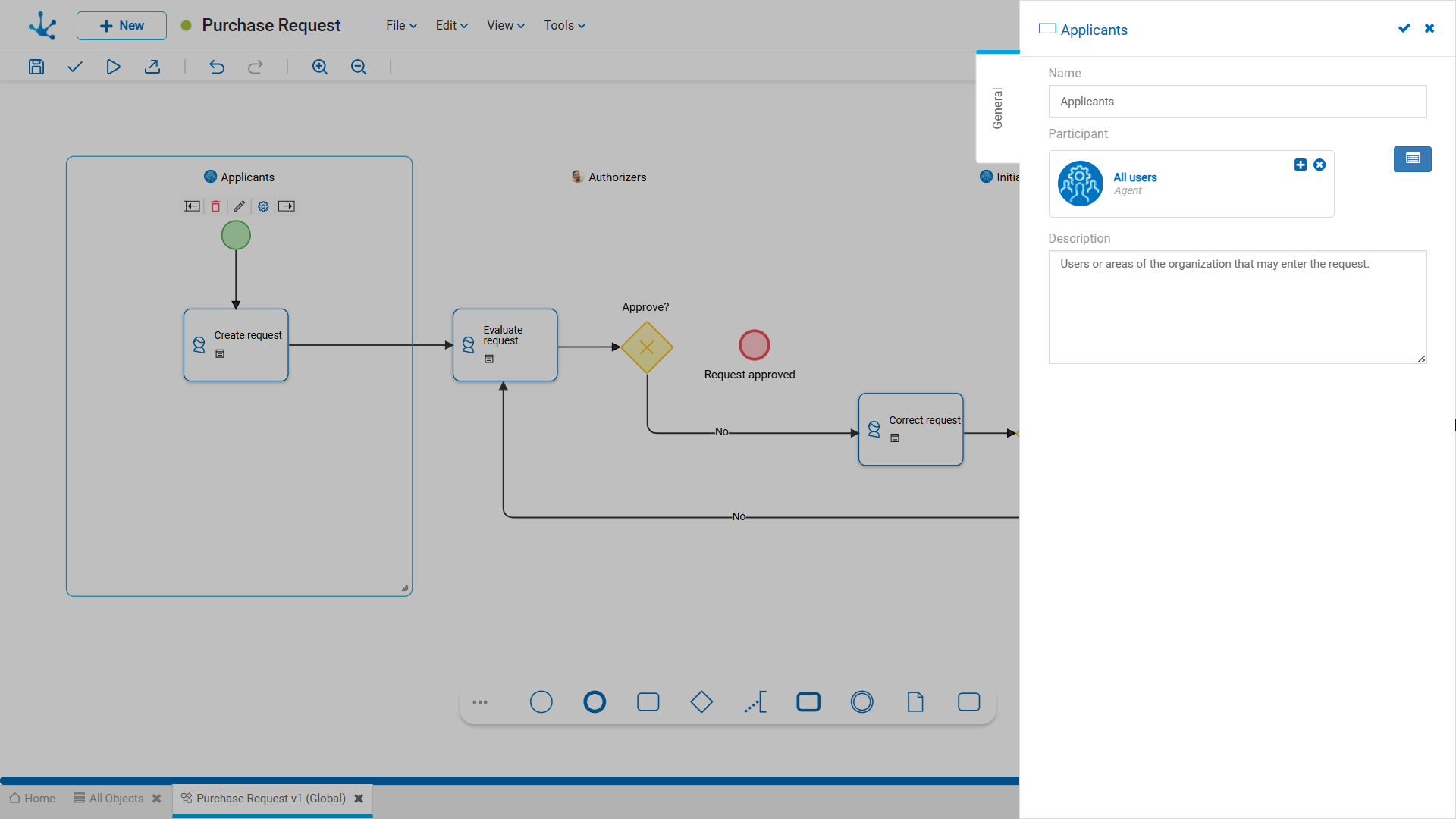Switch to the Home tab

coord(33,799)
